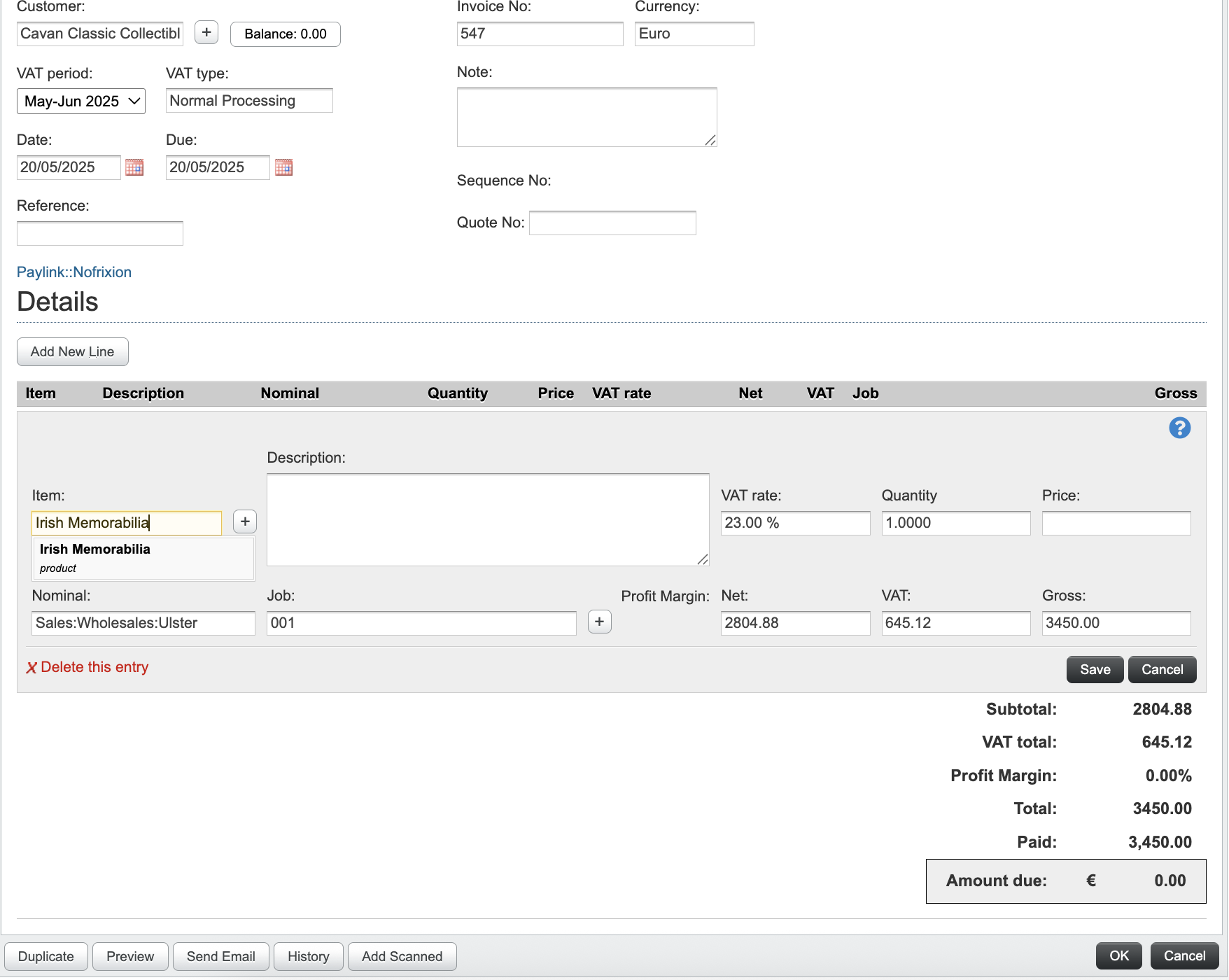Click into the Price input field
Screen dimensions: 1229x980
(1116, 523)
